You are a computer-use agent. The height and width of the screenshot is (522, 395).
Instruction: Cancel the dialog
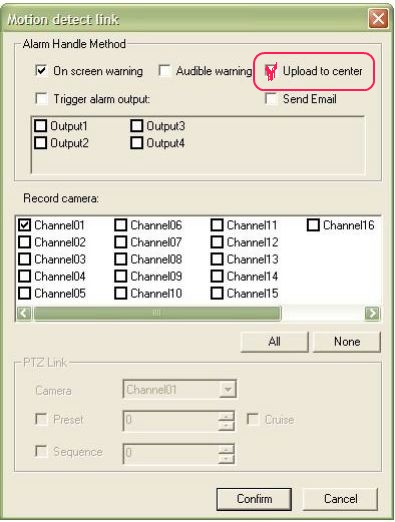(340, 499)
